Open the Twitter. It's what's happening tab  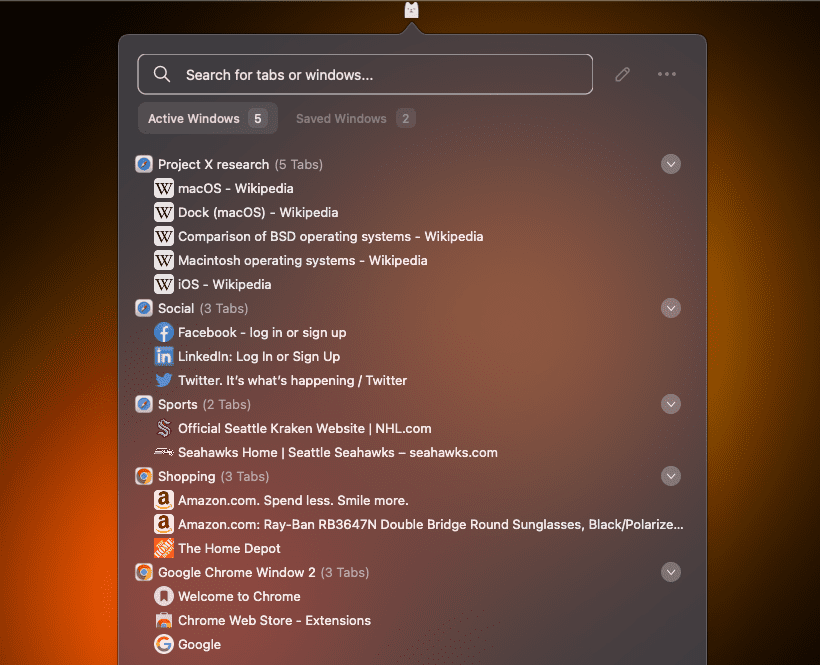coord(292,380)
